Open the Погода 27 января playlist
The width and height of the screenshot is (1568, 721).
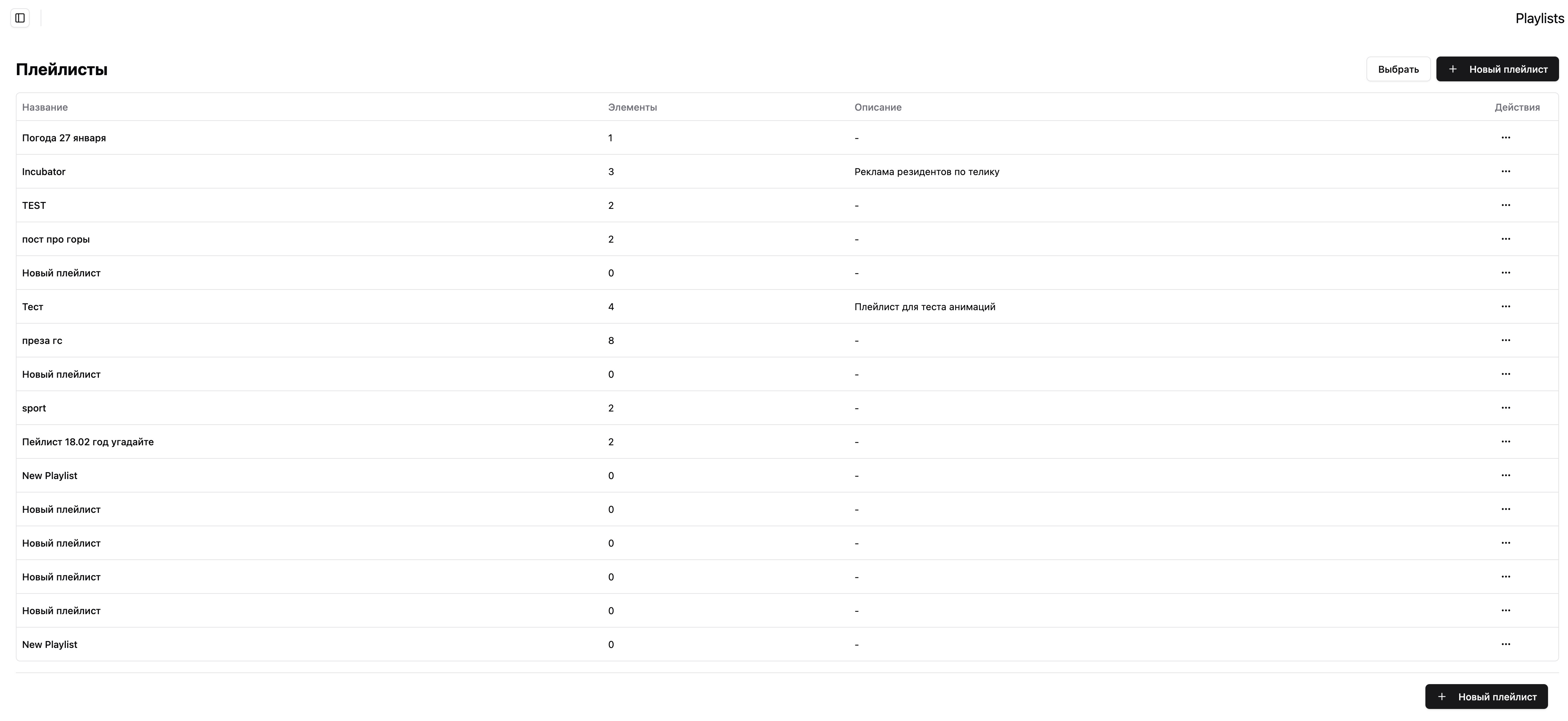tap(64, 138)
